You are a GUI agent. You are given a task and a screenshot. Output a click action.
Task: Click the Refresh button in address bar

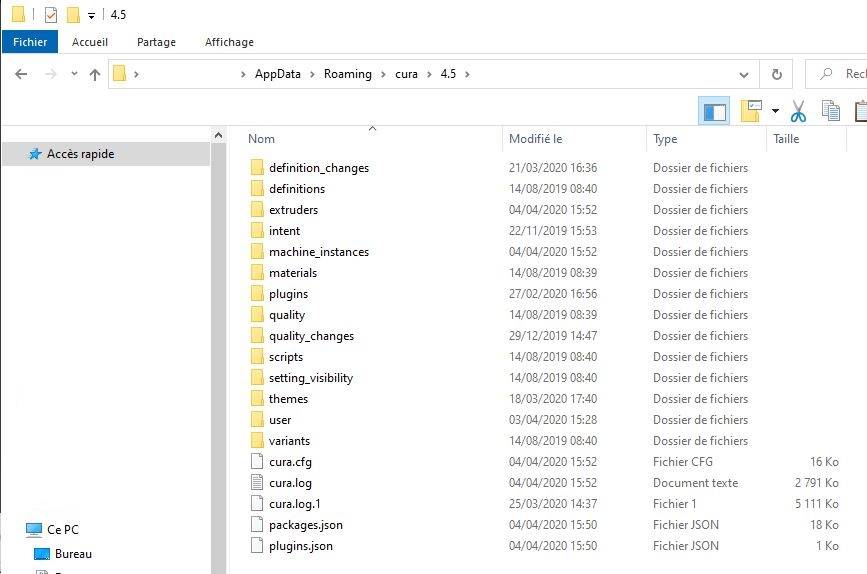click(776, 74)
